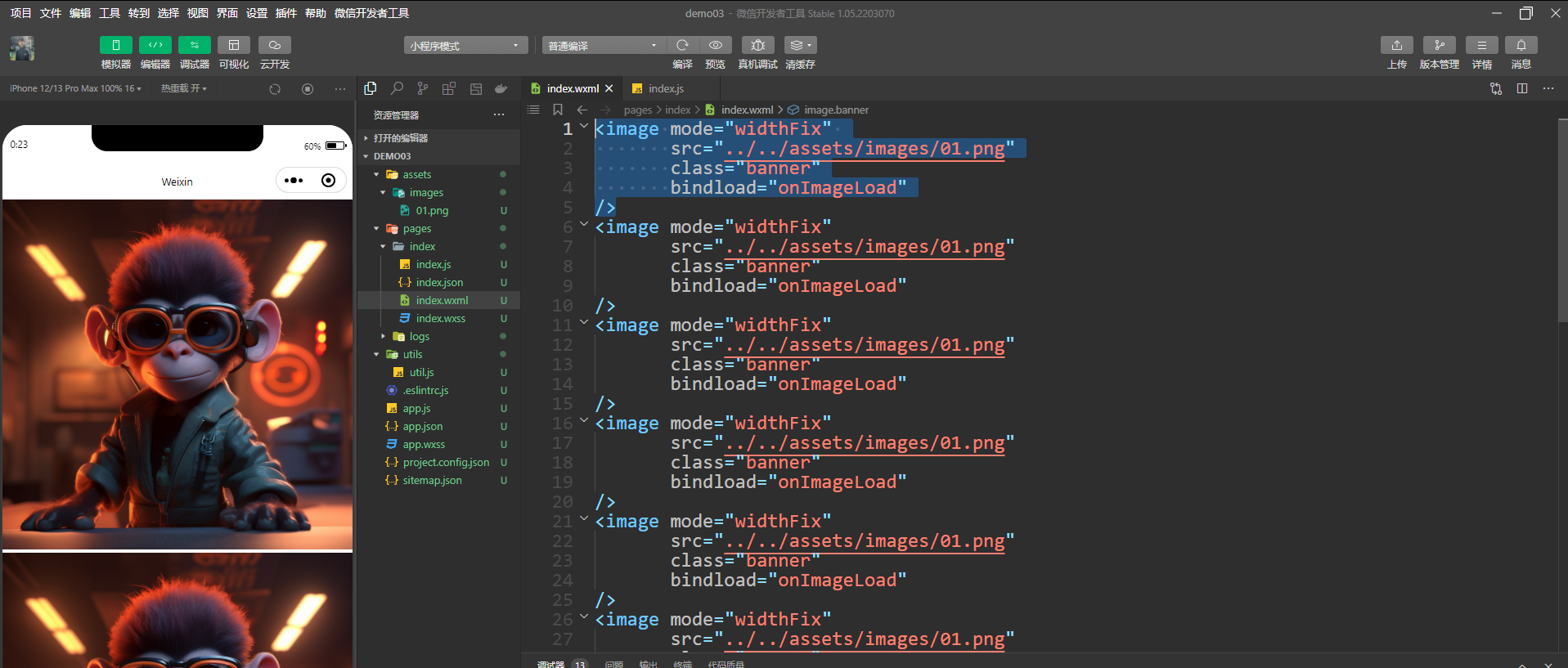Open the Explorer files icon in activity bar

point(371,88)
